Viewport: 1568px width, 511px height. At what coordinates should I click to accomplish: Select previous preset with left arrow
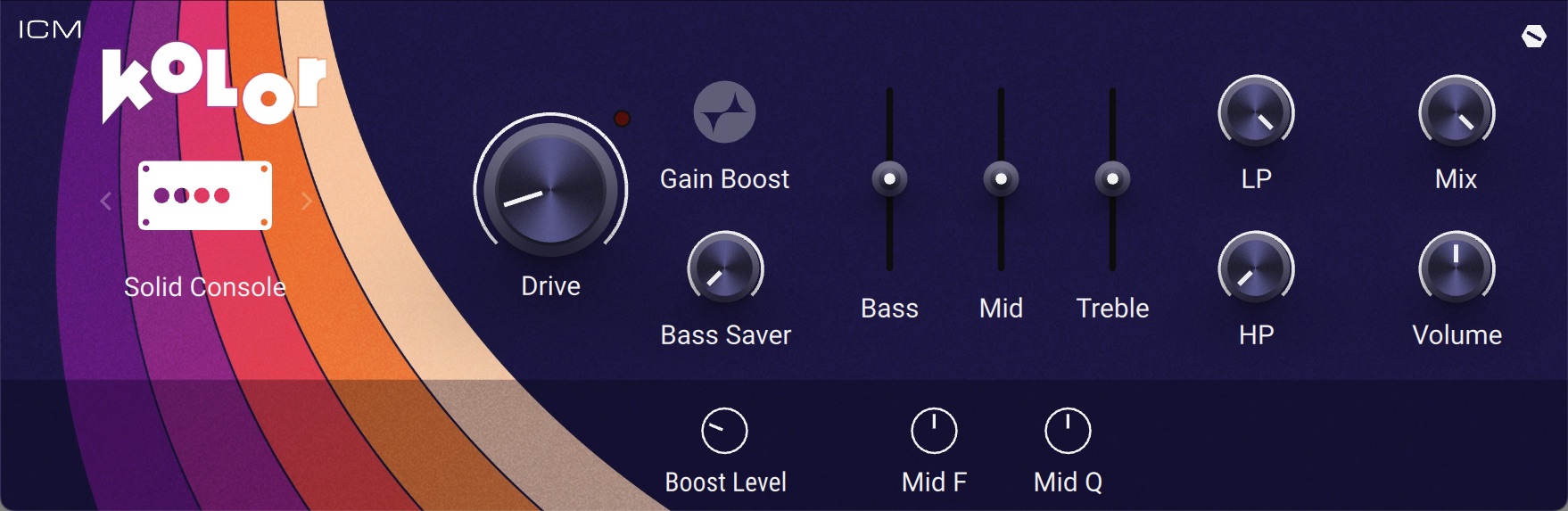point(106,201)
